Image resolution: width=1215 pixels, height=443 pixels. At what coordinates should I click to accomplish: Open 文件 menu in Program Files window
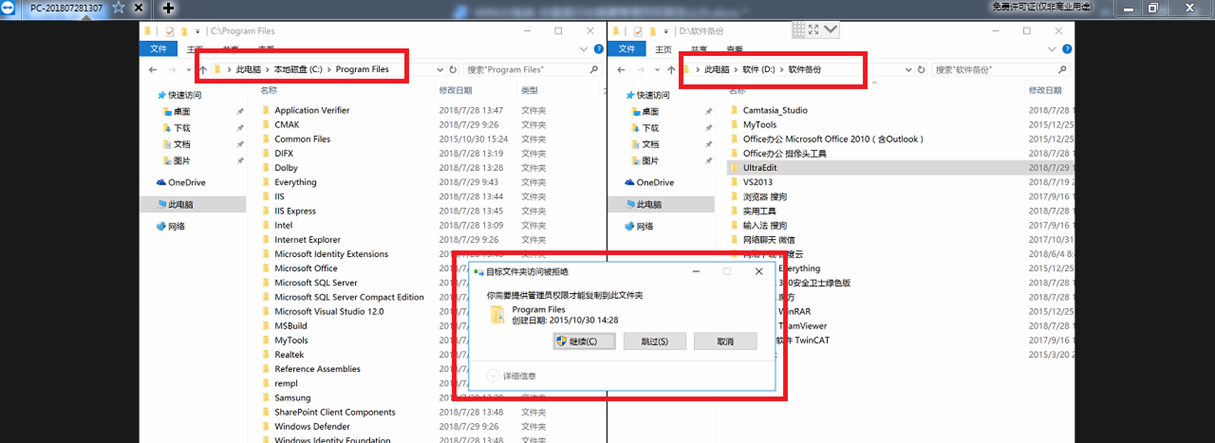tap(158, 49)
